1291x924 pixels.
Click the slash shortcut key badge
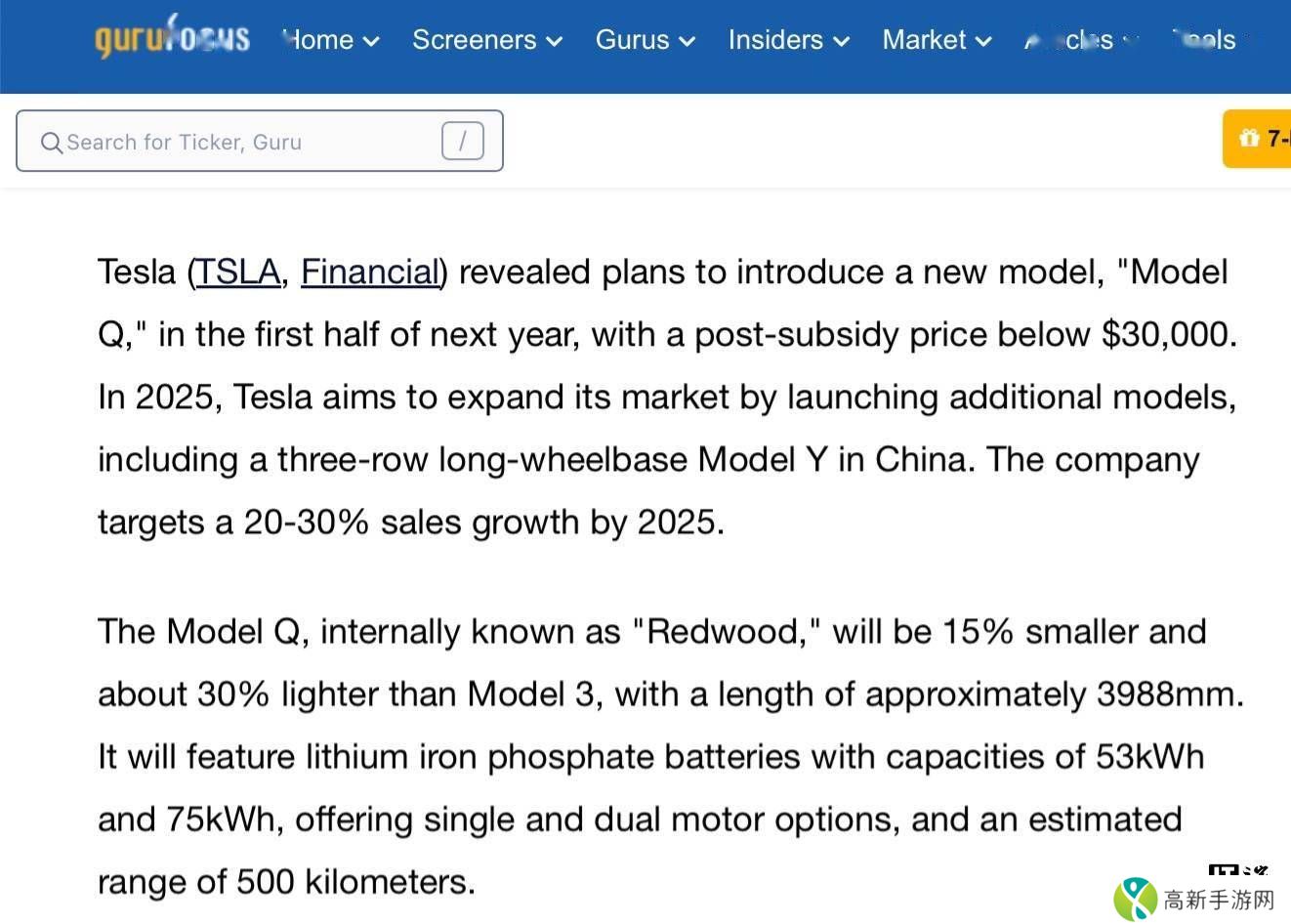tap(462, 142)
